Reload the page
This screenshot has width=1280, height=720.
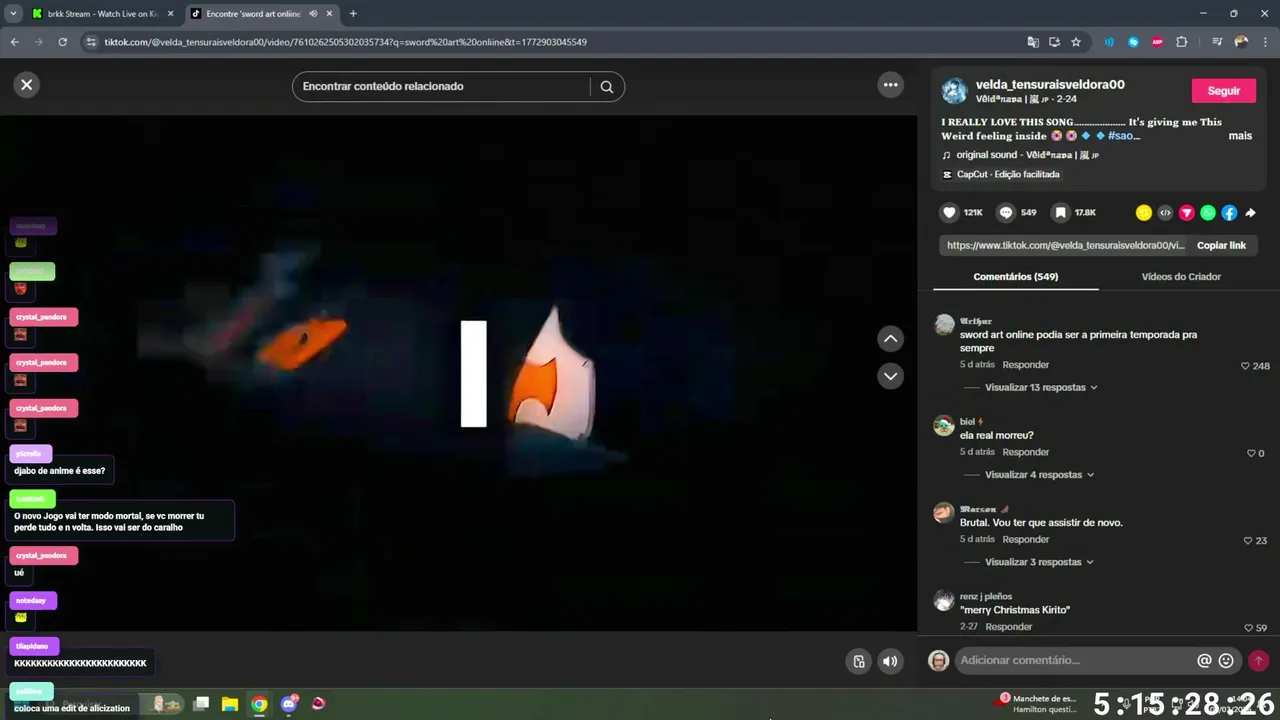pos(62,42)
